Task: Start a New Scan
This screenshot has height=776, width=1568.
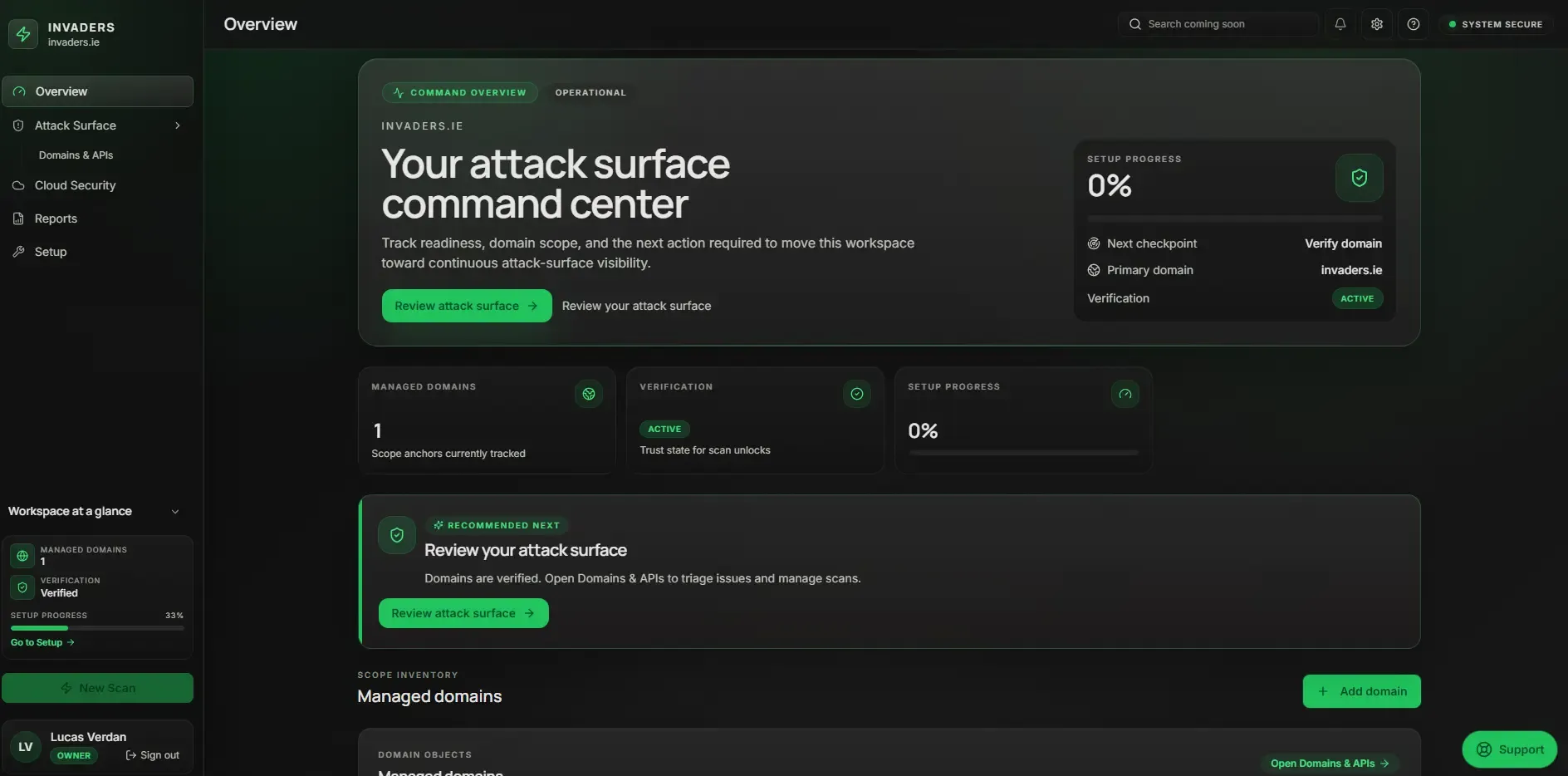Action: 98,688
